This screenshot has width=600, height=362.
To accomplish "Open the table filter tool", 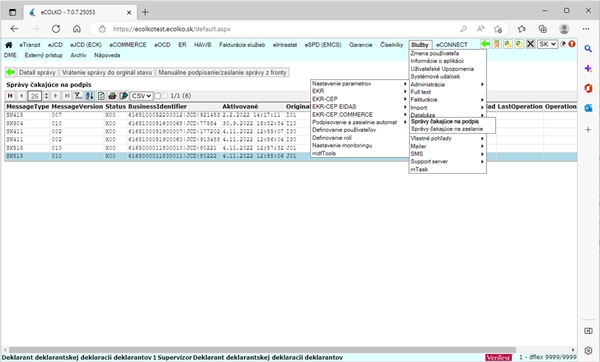I will coord(78,96).
